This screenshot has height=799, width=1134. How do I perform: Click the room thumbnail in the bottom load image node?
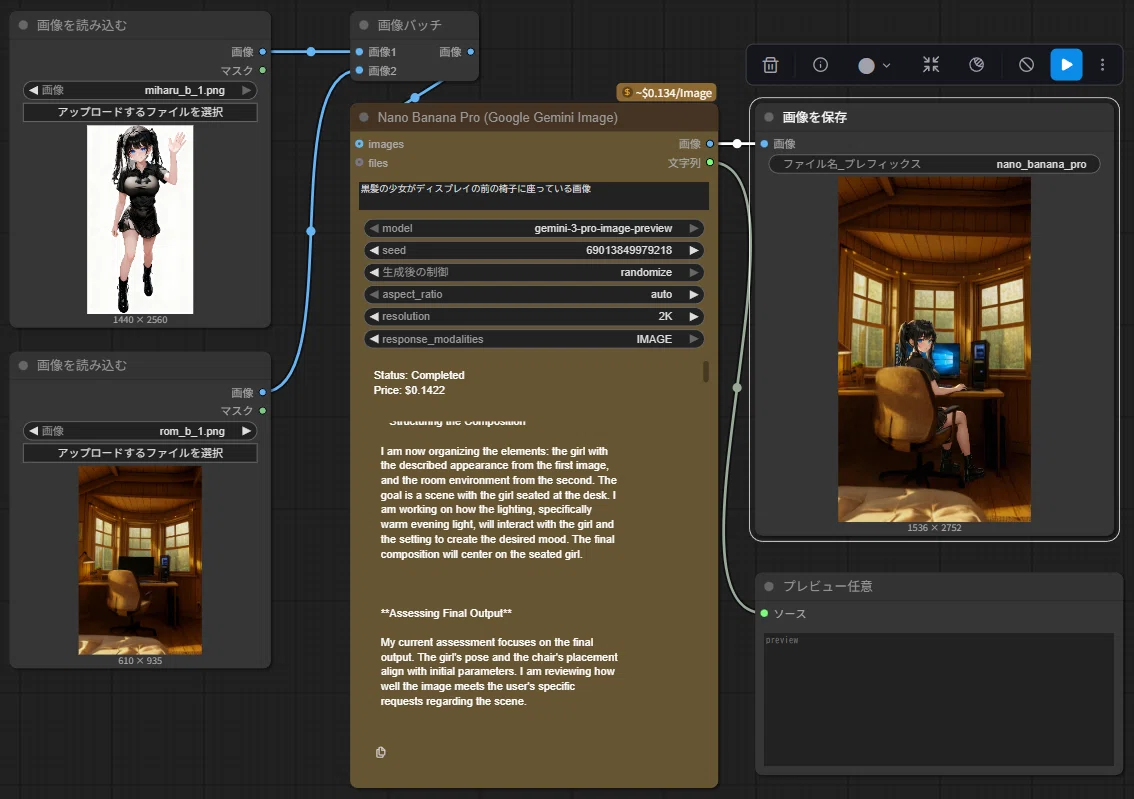click(x=140, y=560)
